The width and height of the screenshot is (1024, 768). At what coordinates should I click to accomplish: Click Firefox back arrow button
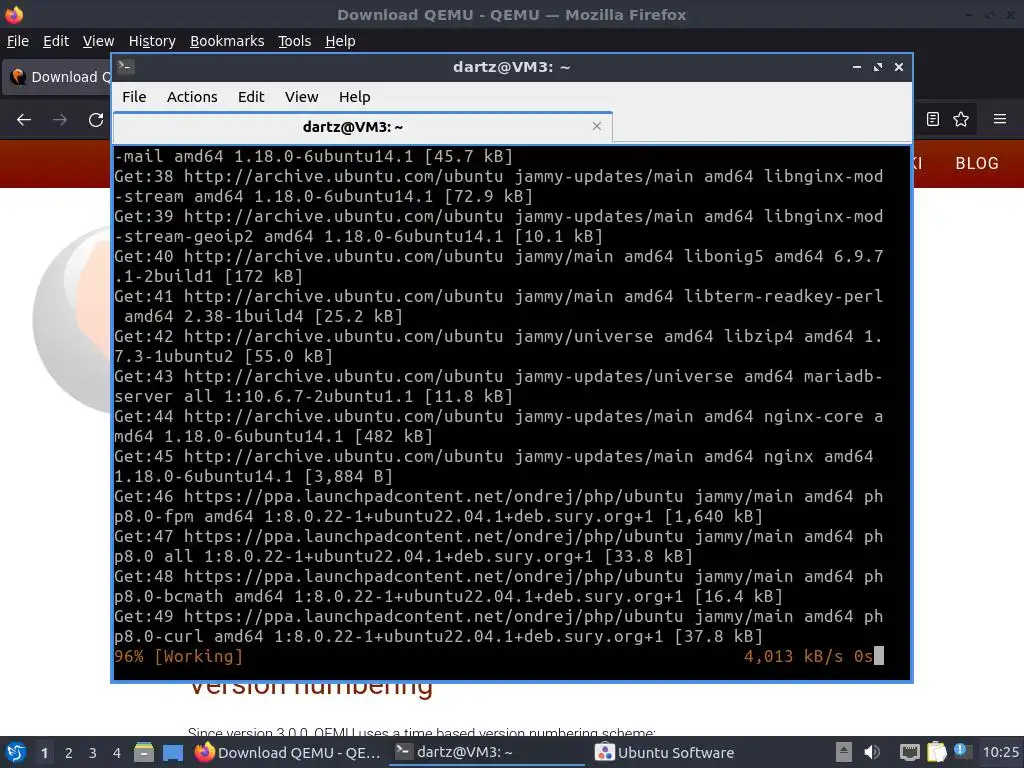click(24, 120)
